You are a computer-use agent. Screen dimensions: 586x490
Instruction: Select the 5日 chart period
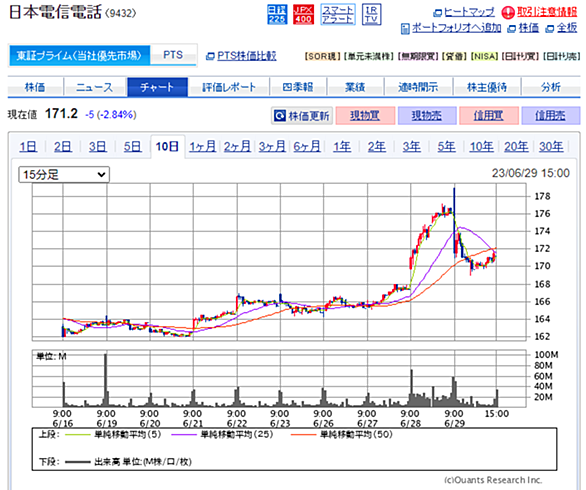133,147
